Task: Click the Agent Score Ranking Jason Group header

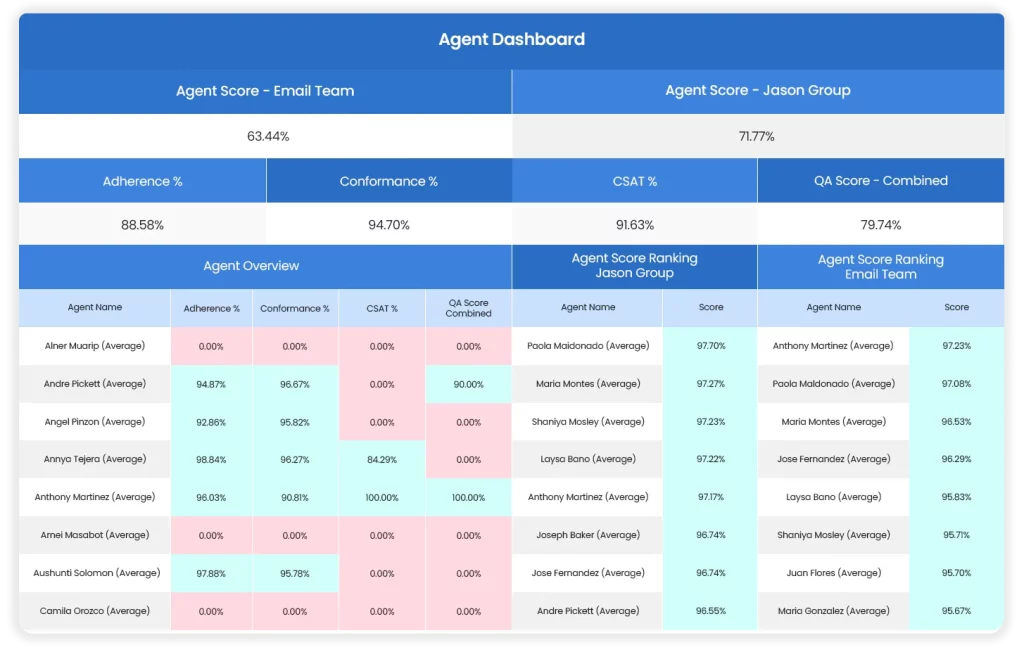Action: [x=634, y=266]
